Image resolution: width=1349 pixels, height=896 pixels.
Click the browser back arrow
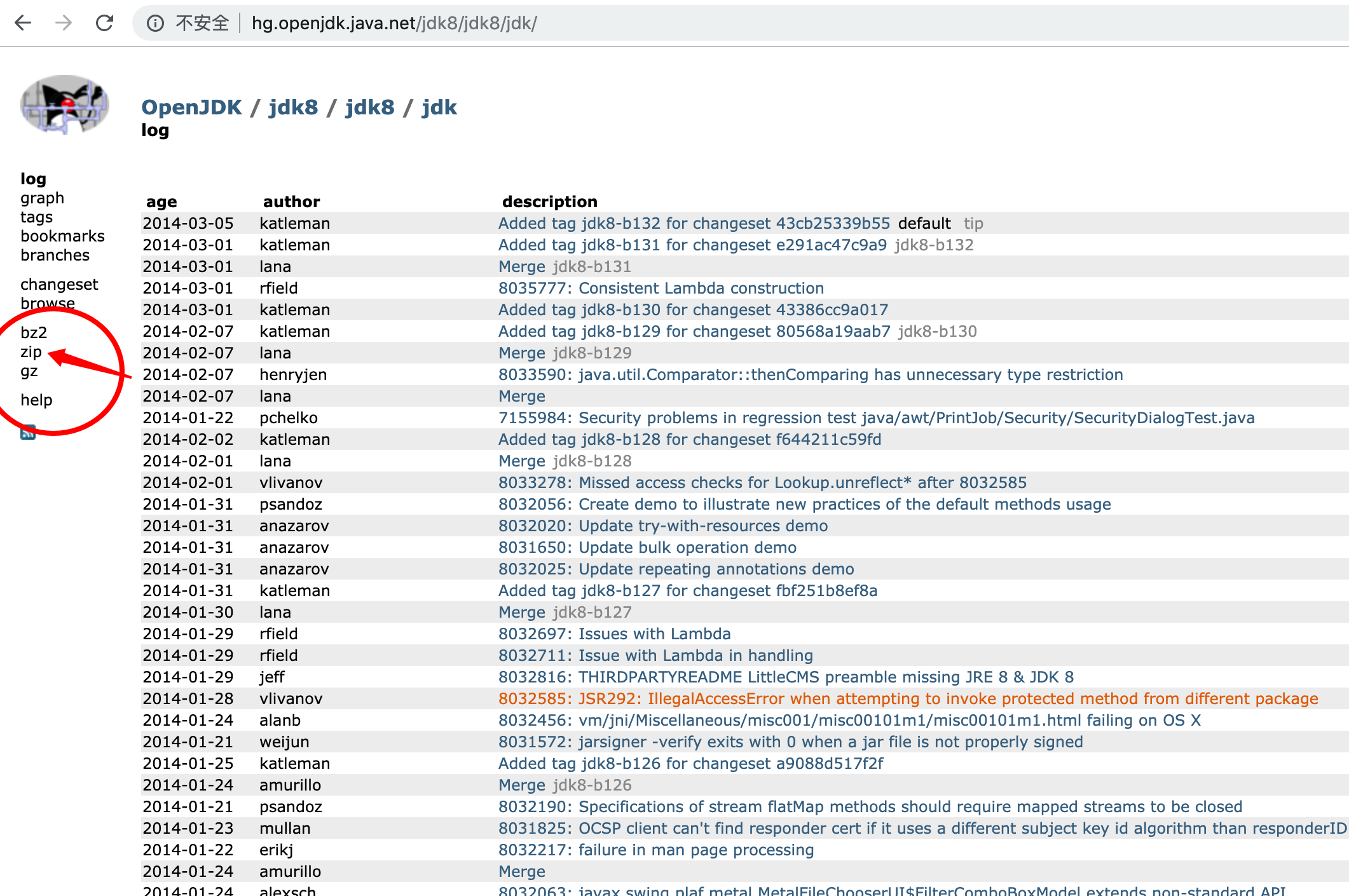[x=23, y=24]
